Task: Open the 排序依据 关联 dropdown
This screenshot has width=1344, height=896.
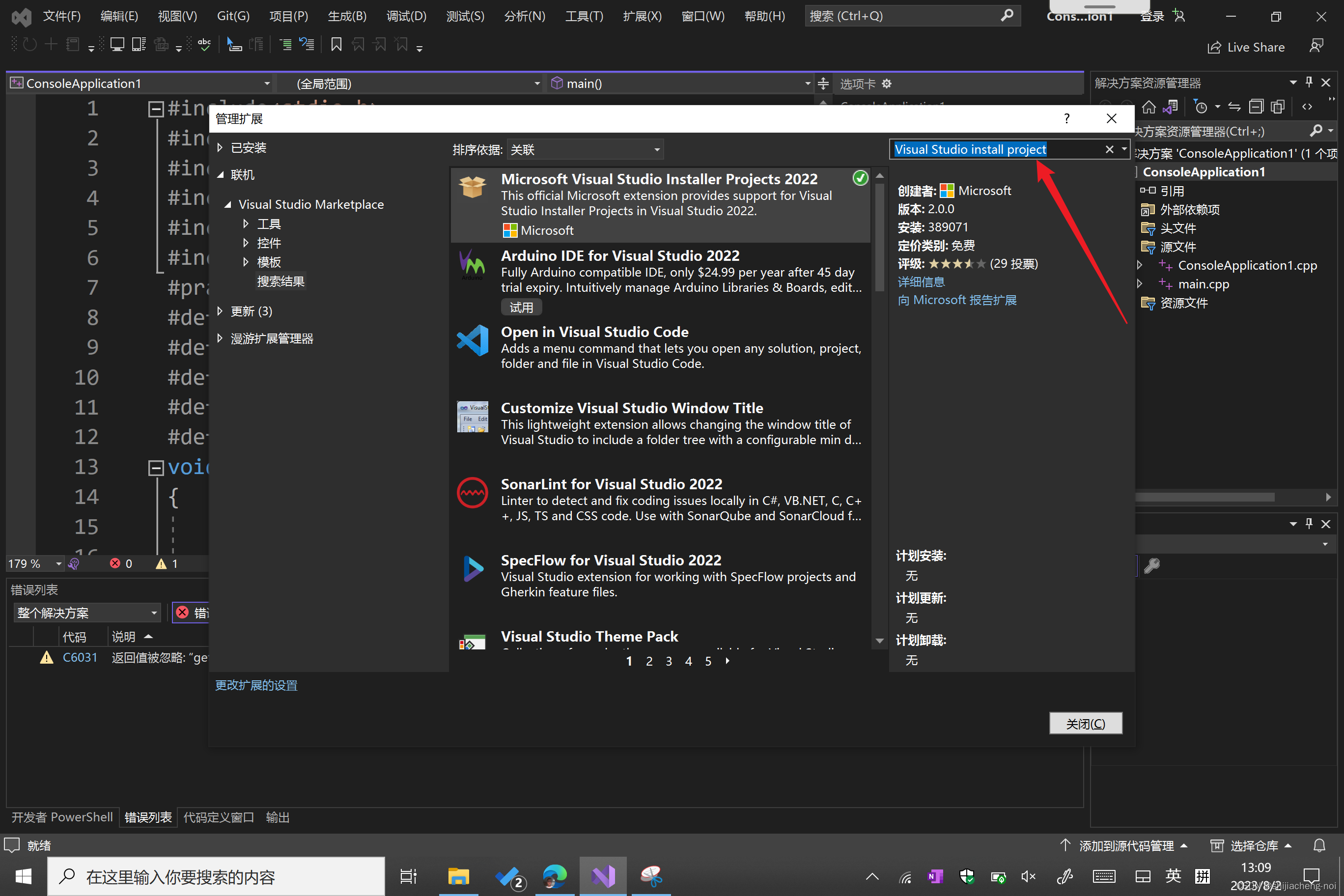Action: point(585,150)
